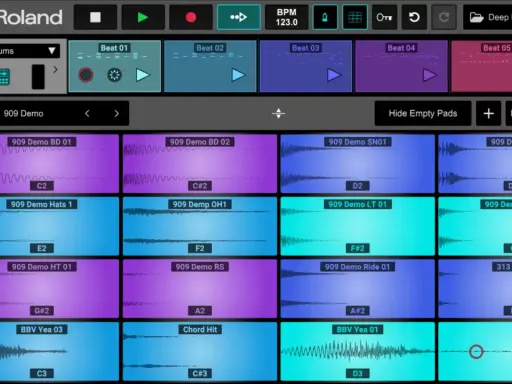Click the Roland logo
This screenshot has height=384, width=512.
(31, 17)
